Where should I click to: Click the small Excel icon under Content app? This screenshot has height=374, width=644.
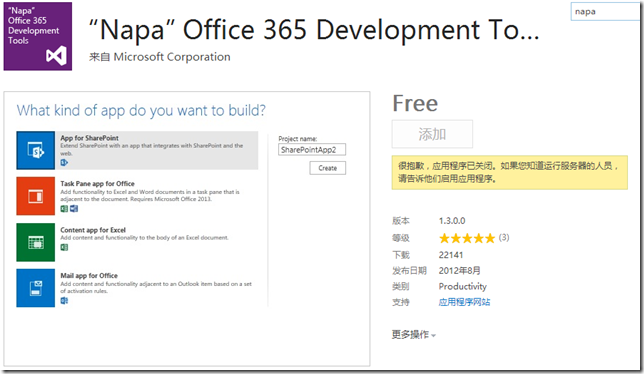tap(64, 247)
